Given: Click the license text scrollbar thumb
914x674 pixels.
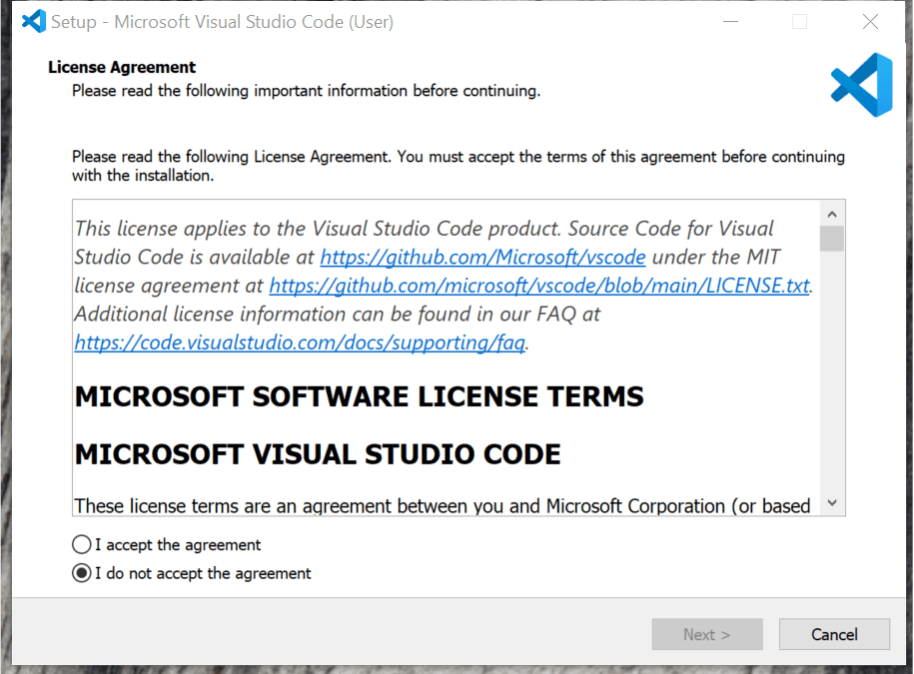Looking at the screenshot, I should pos(831,238).
